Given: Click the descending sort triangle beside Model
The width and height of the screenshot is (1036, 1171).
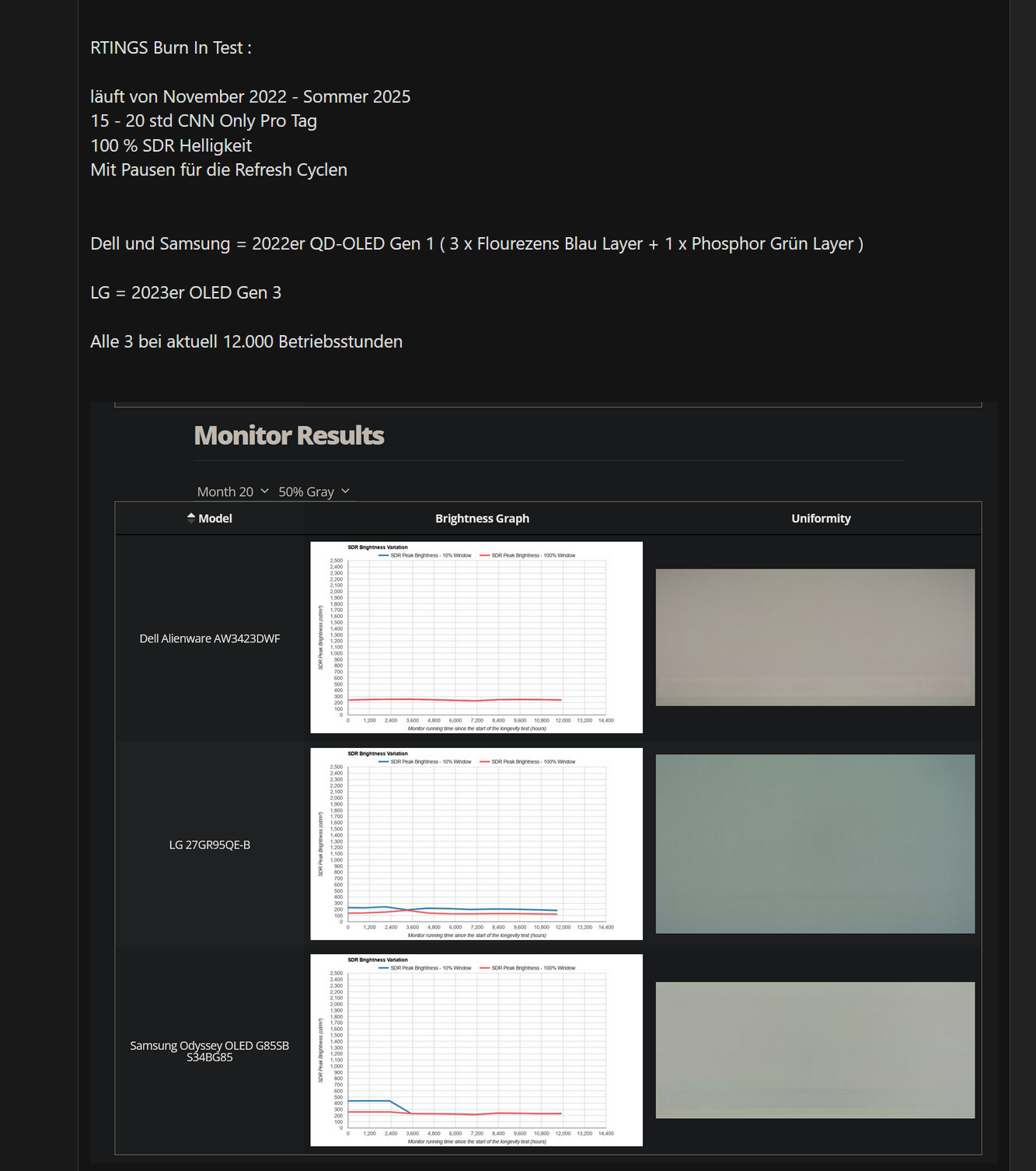Looking at the screenshot, I should (191, 522).
